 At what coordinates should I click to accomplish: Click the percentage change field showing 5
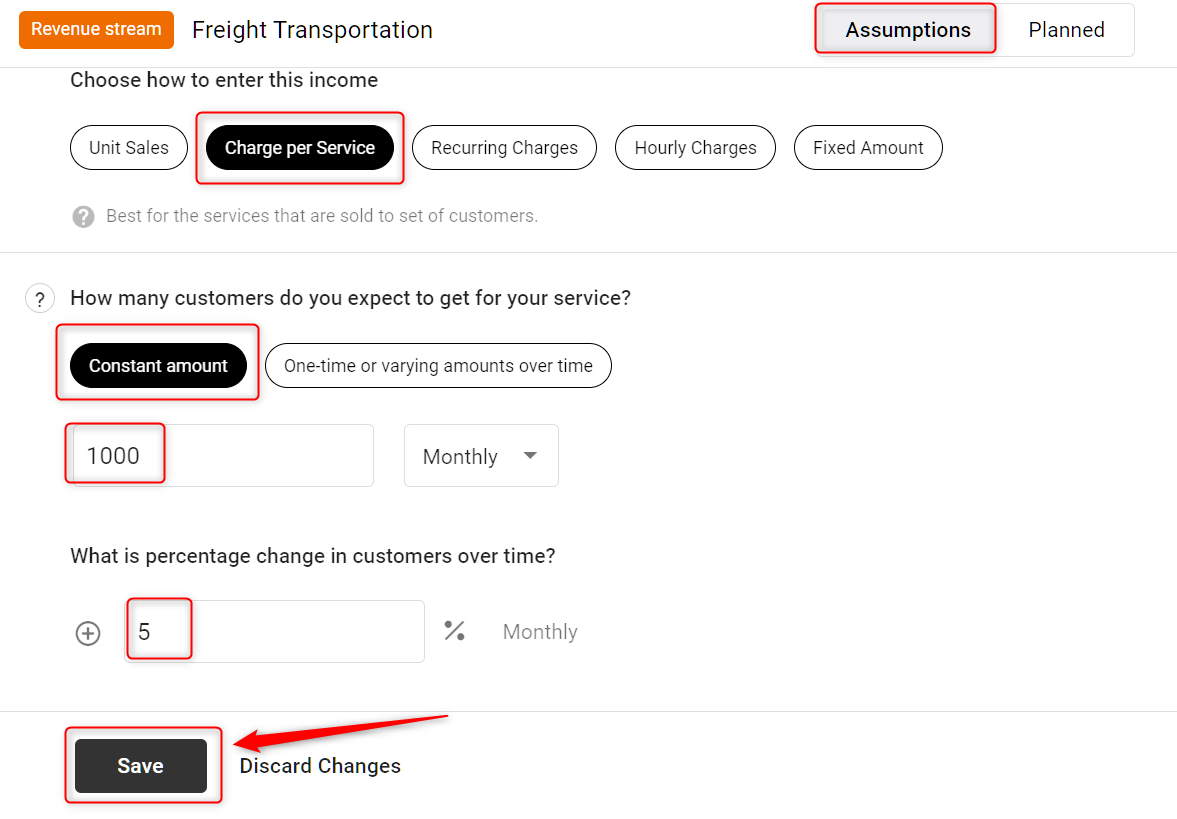(275, 632)
